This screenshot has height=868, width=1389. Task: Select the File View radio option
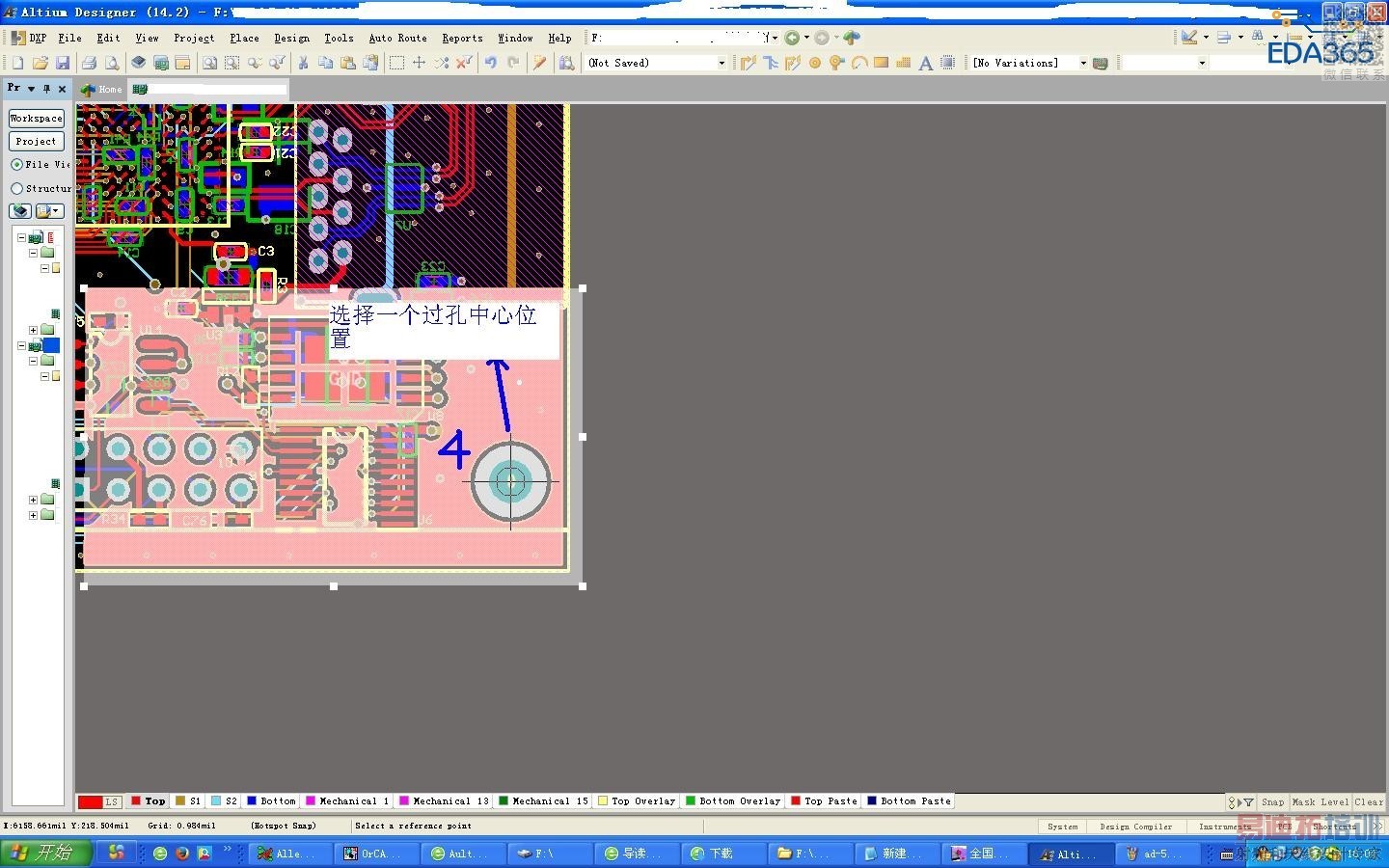click(x=16, y=165)
